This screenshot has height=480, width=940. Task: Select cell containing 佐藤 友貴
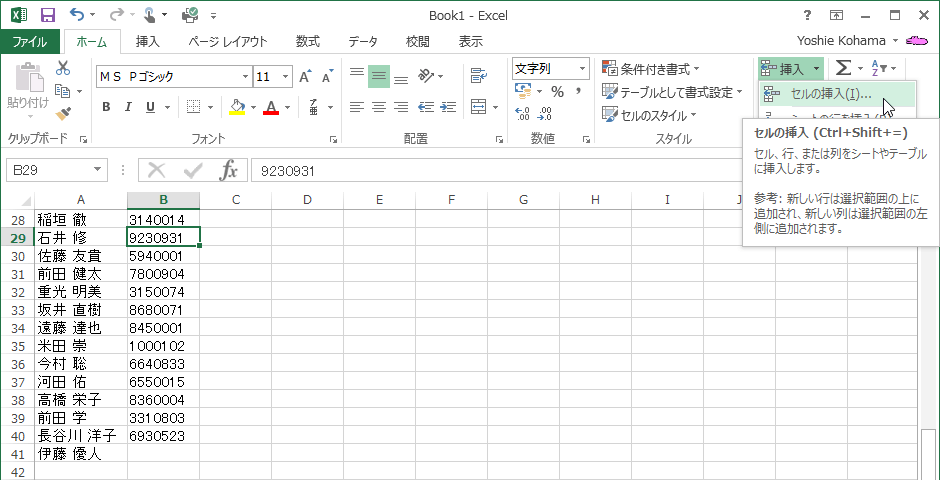(x=81, y=256)
